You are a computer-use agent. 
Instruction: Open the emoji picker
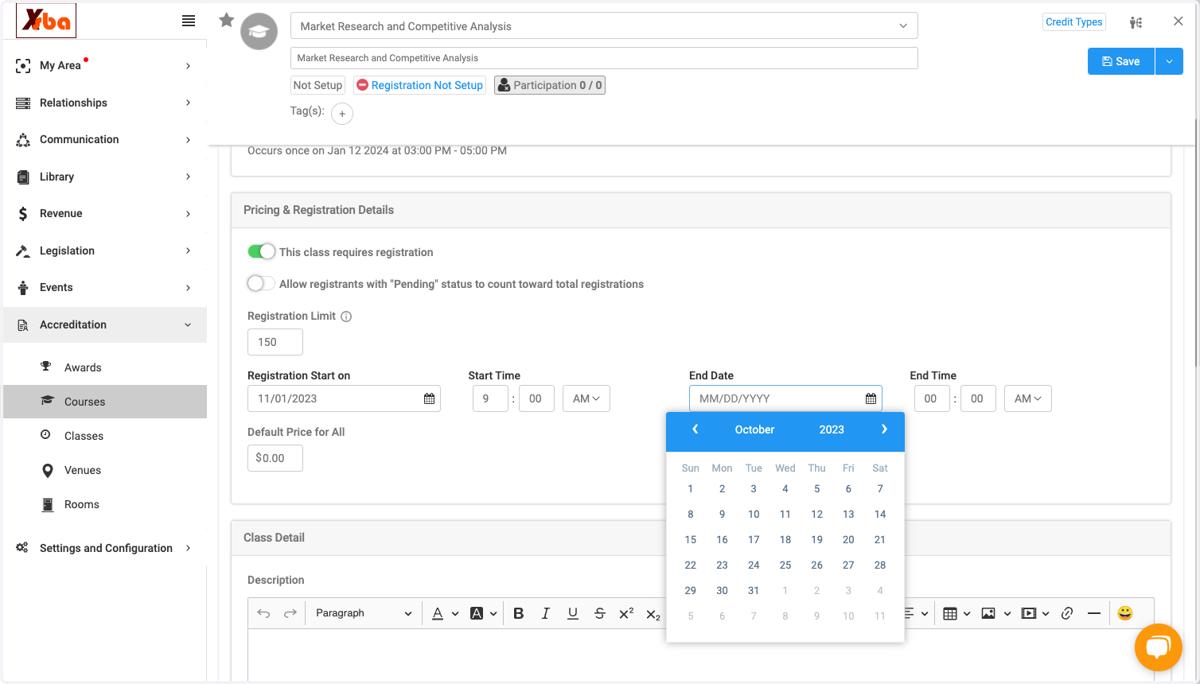pyautogui.click(x=1125, y=613)
